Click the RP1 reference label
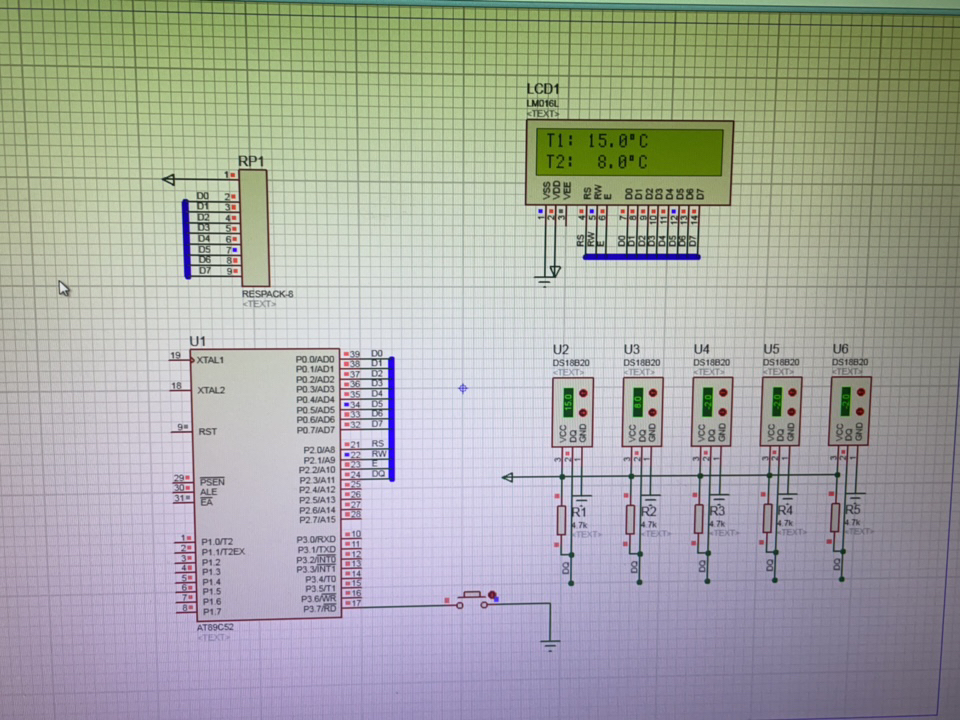Image resolution: width=960 pixels, height=720 pixels. coord(251,161)
